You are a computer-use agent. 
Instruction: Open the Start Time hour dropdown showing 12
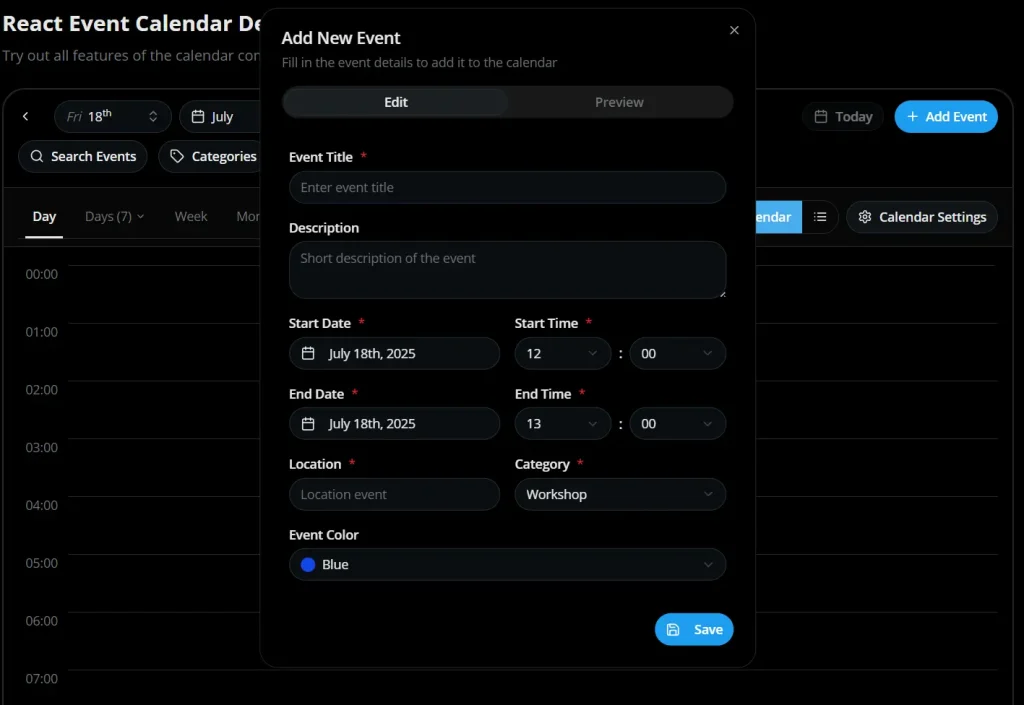click(562, 353)
